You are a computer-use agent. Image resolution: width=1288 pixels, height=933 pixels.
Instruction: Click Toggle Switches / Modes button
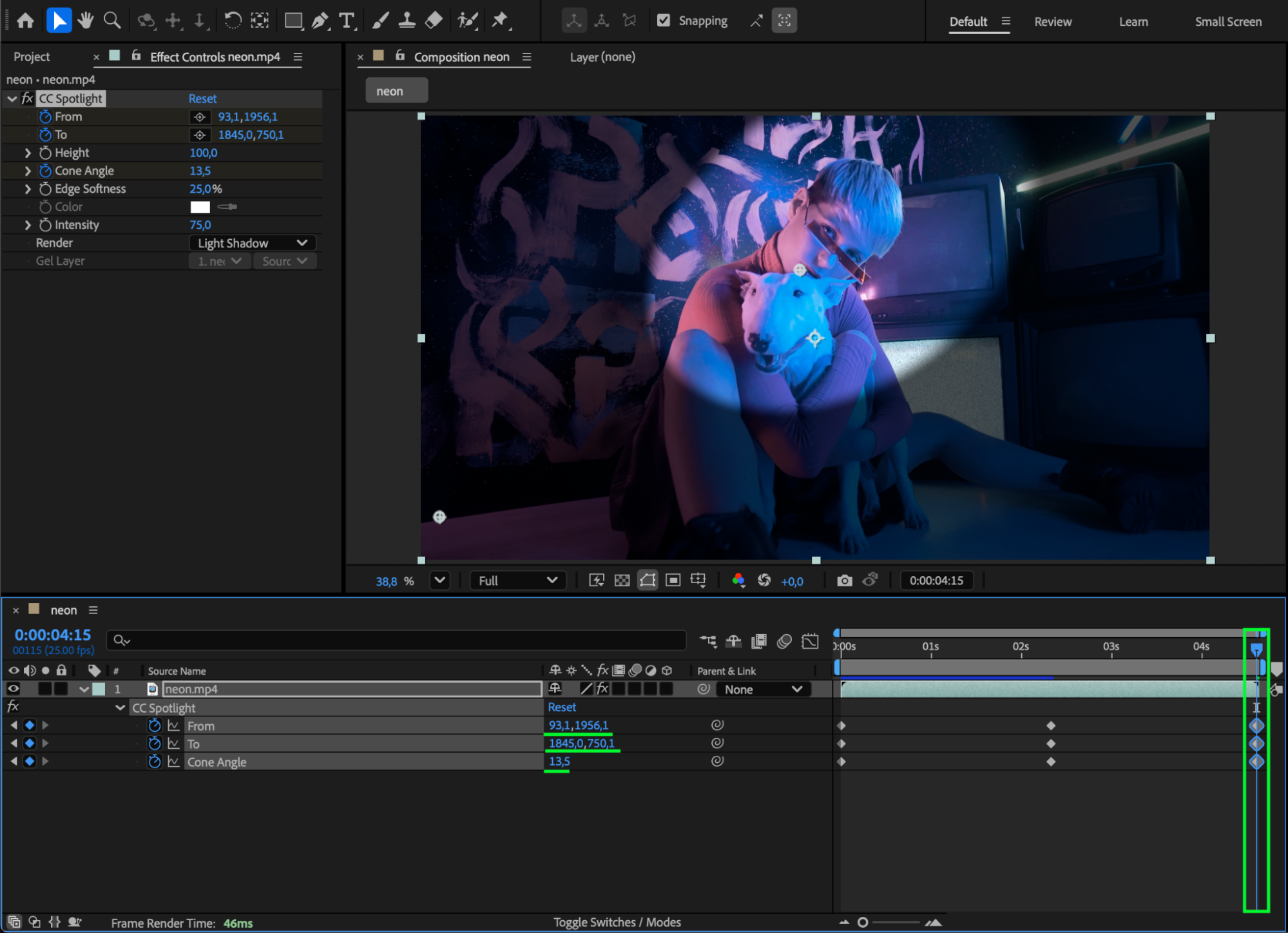[617, 922]
